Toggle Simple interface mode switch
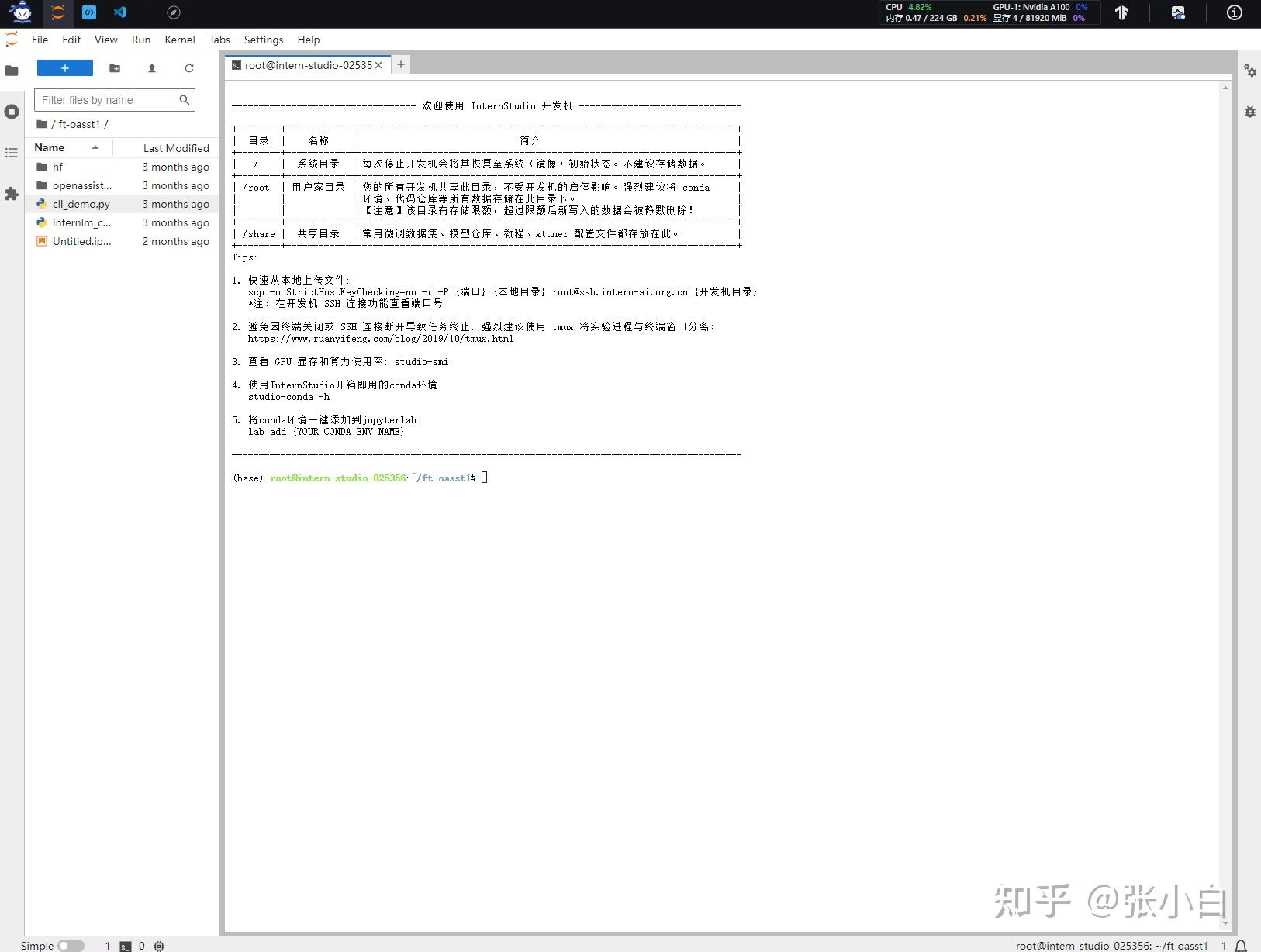 [x=71, y=946]
